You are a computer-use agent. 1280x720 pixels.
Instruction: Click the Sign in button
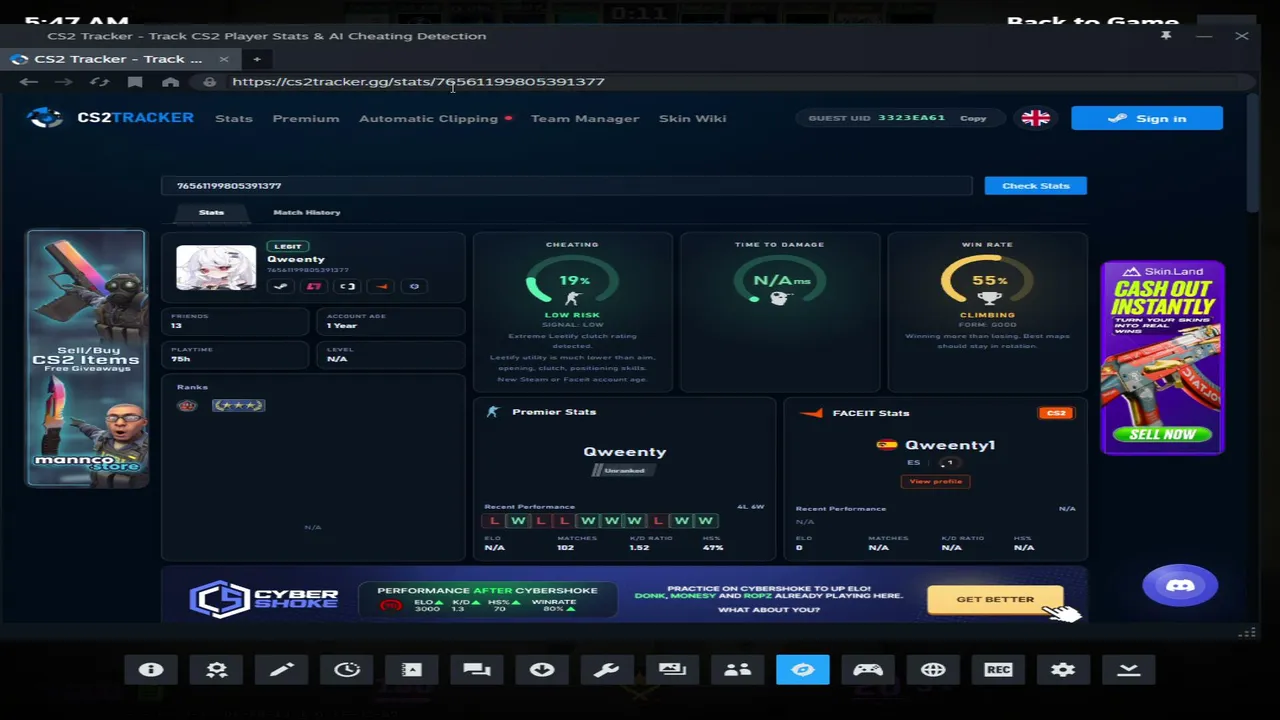(1147, 118)
